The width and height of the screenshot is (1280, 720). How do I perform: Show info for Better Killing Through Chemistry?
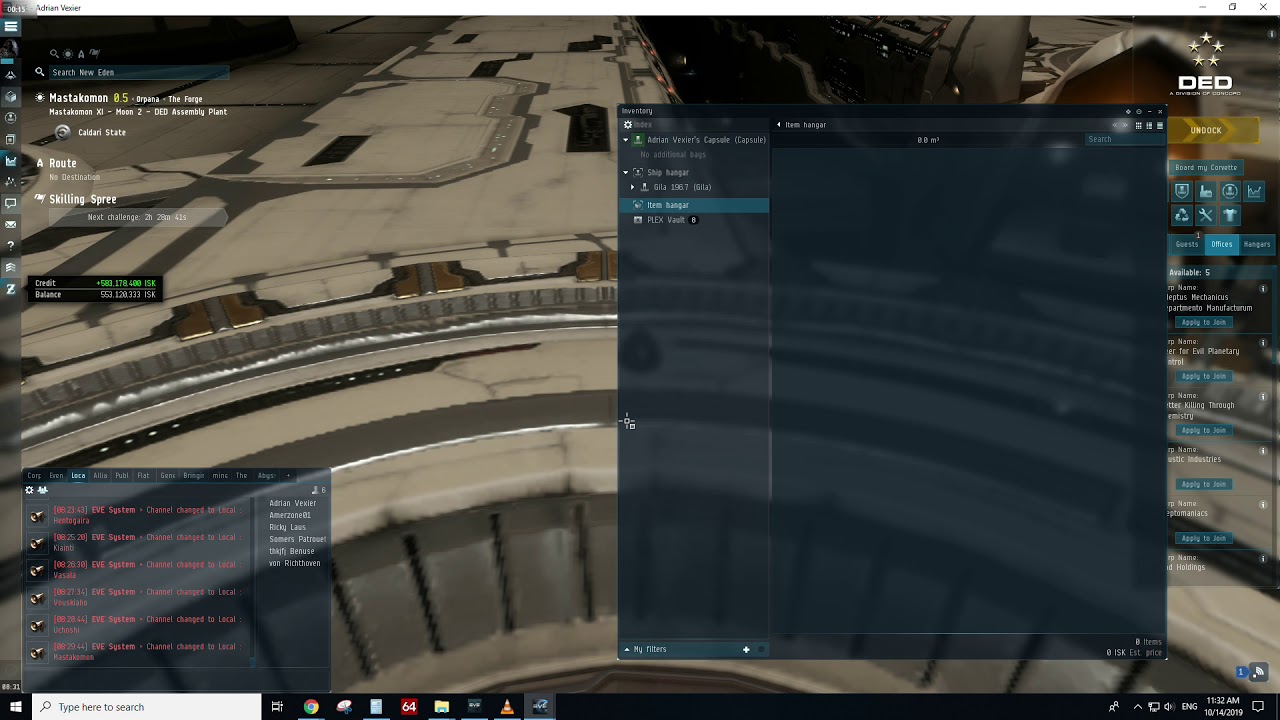pos(1263,396)
